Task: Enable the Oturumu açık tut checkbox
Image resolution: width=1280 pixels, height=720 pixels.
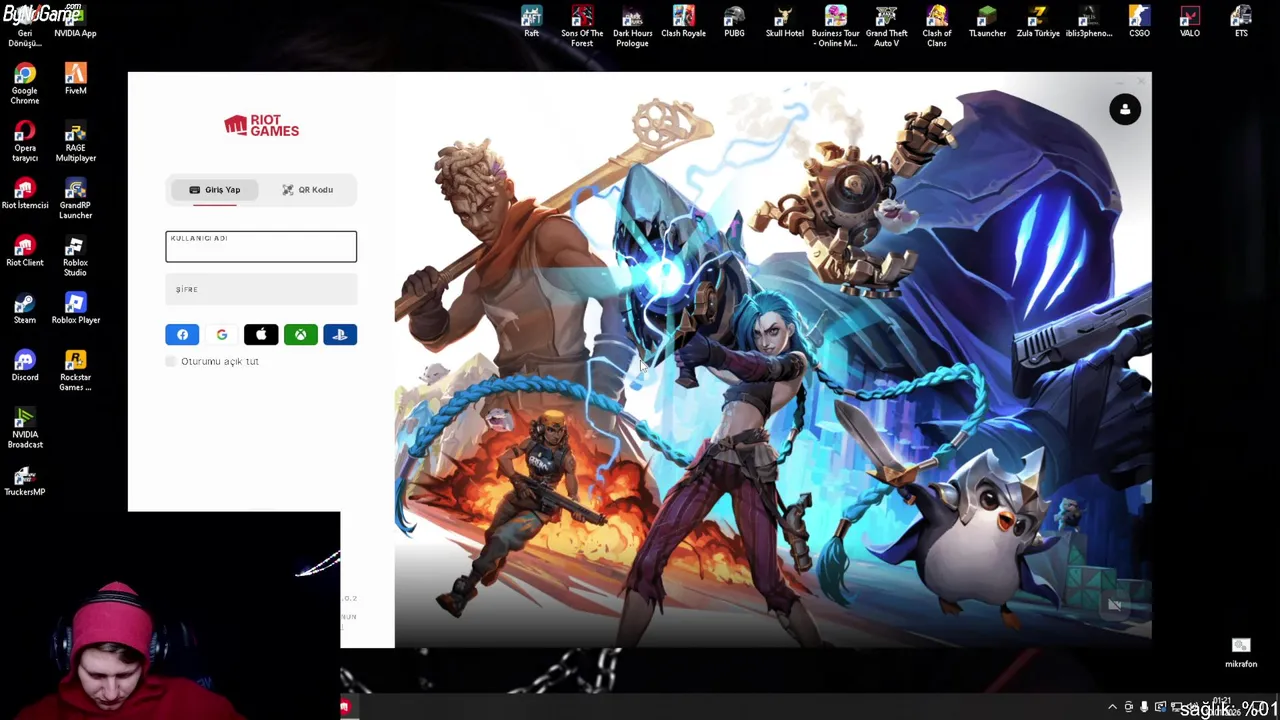Action: click(171, 362)
